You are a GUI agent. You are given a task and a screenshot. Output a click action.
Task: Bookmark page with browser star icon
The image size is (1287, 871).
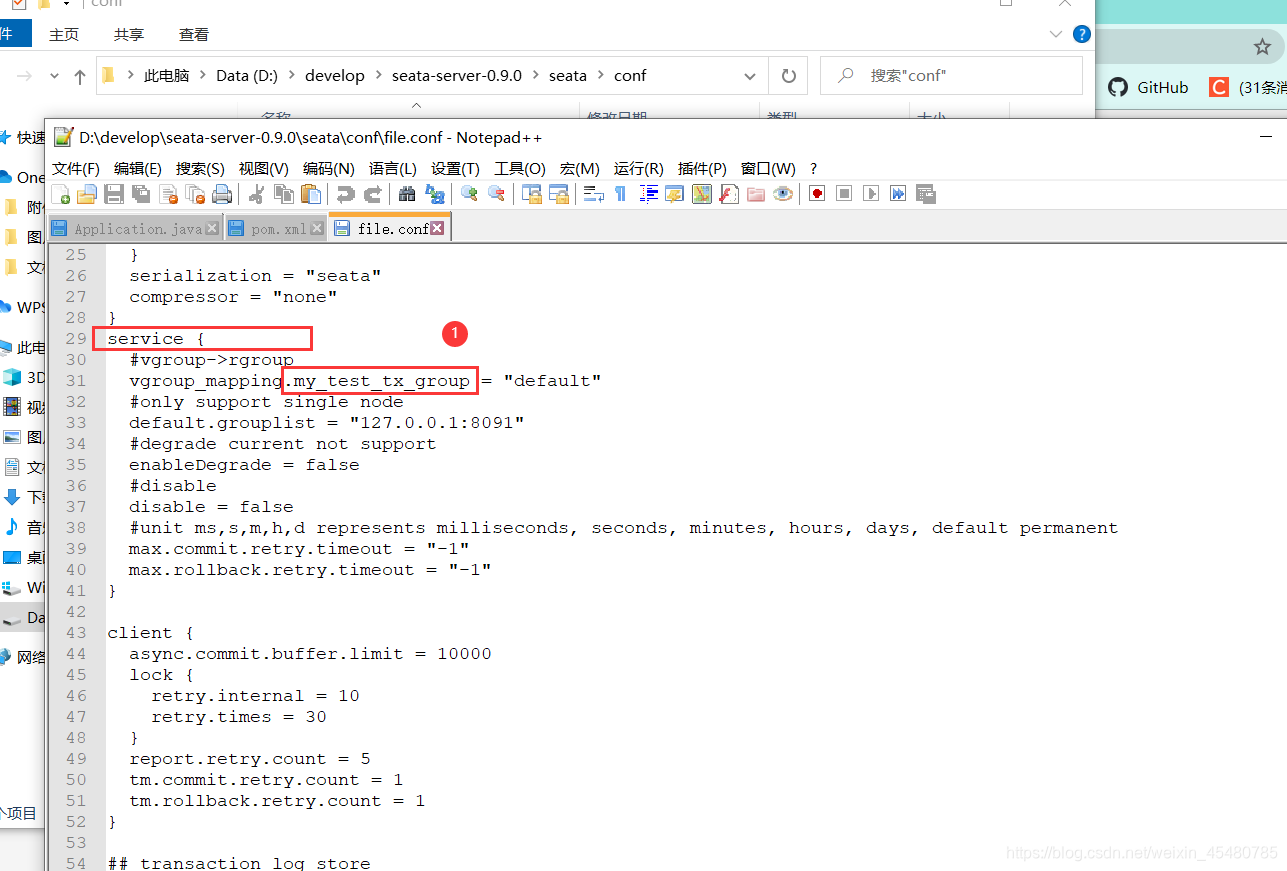coord(1263,46)
